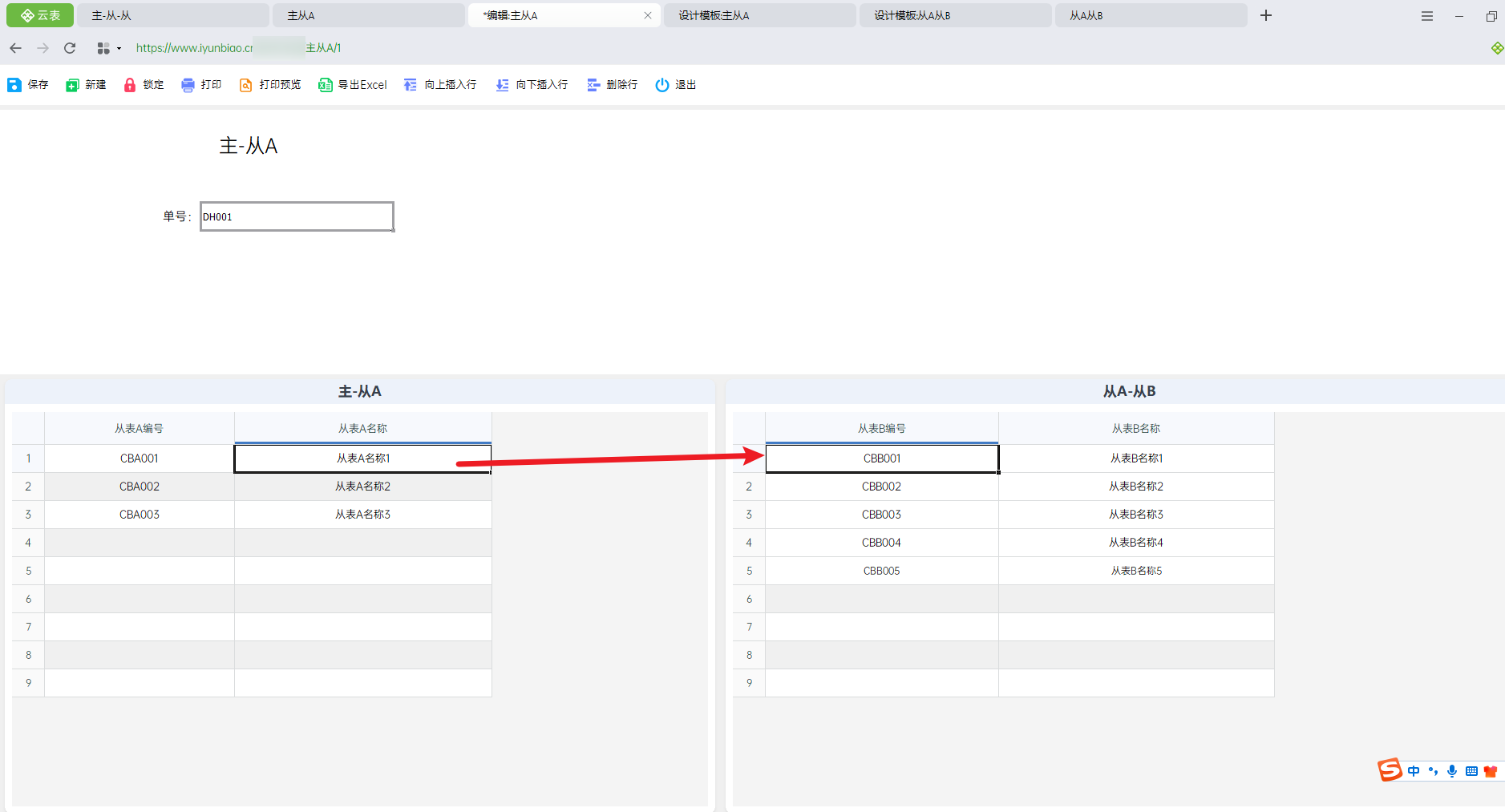The image size is (1505, 812).
Task: Click the 从表A编号 column header
Action: pyautogui.click(x=140, y=428)
